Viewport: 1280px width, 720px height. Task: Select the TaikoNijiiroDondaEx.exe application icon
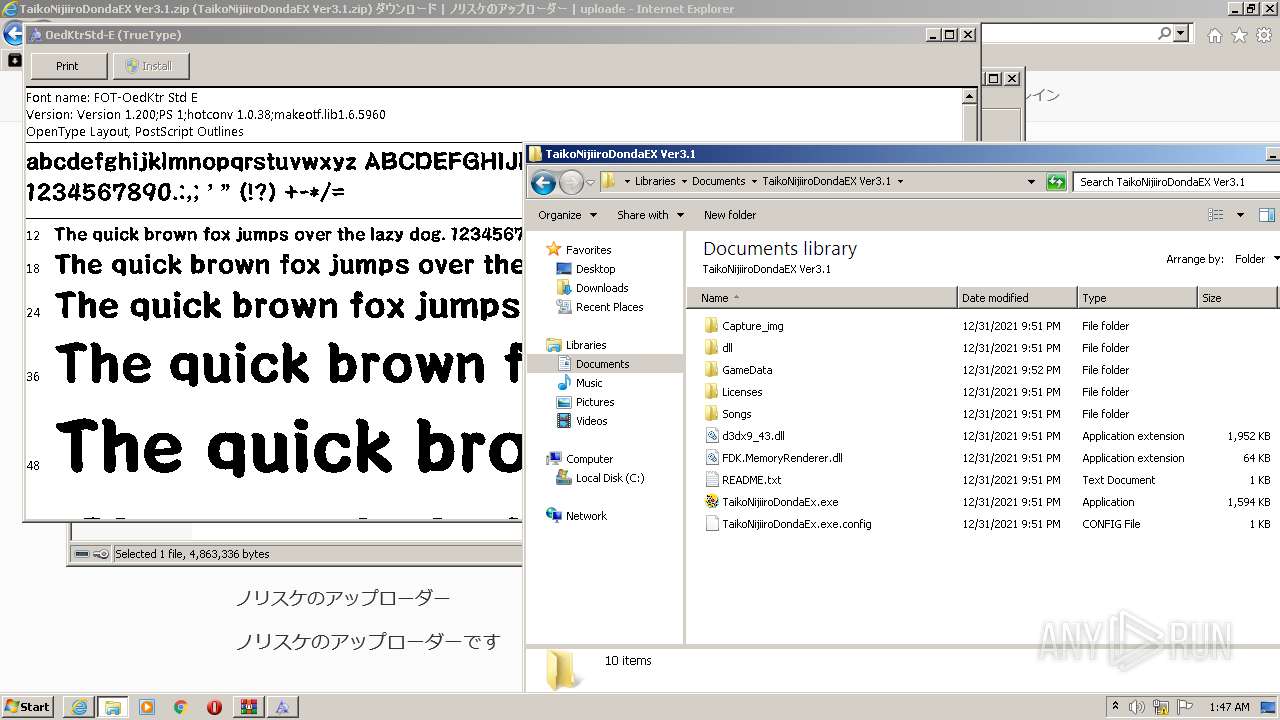coord(711,502)
